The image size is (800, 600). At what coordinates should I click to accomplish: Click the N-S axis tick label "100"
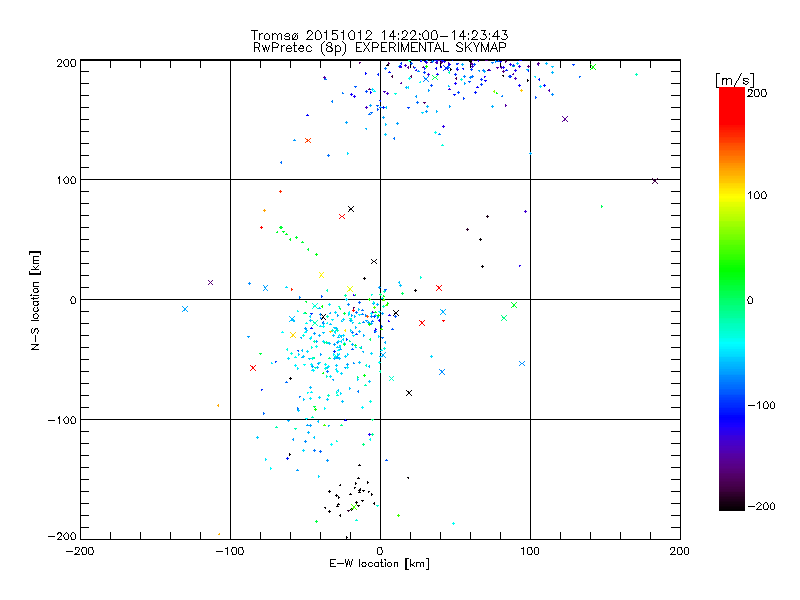click(x=66, y=180)
